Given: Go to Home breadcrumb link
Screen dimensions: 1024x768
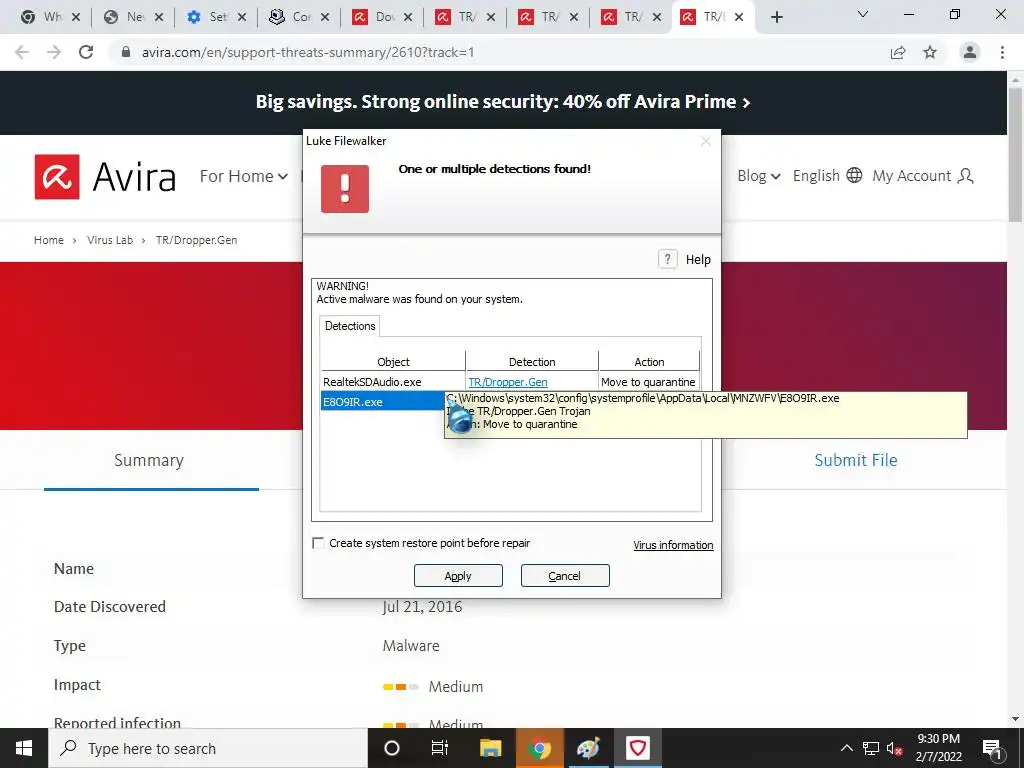Looking at the screenshot, I should coord(49,240).
